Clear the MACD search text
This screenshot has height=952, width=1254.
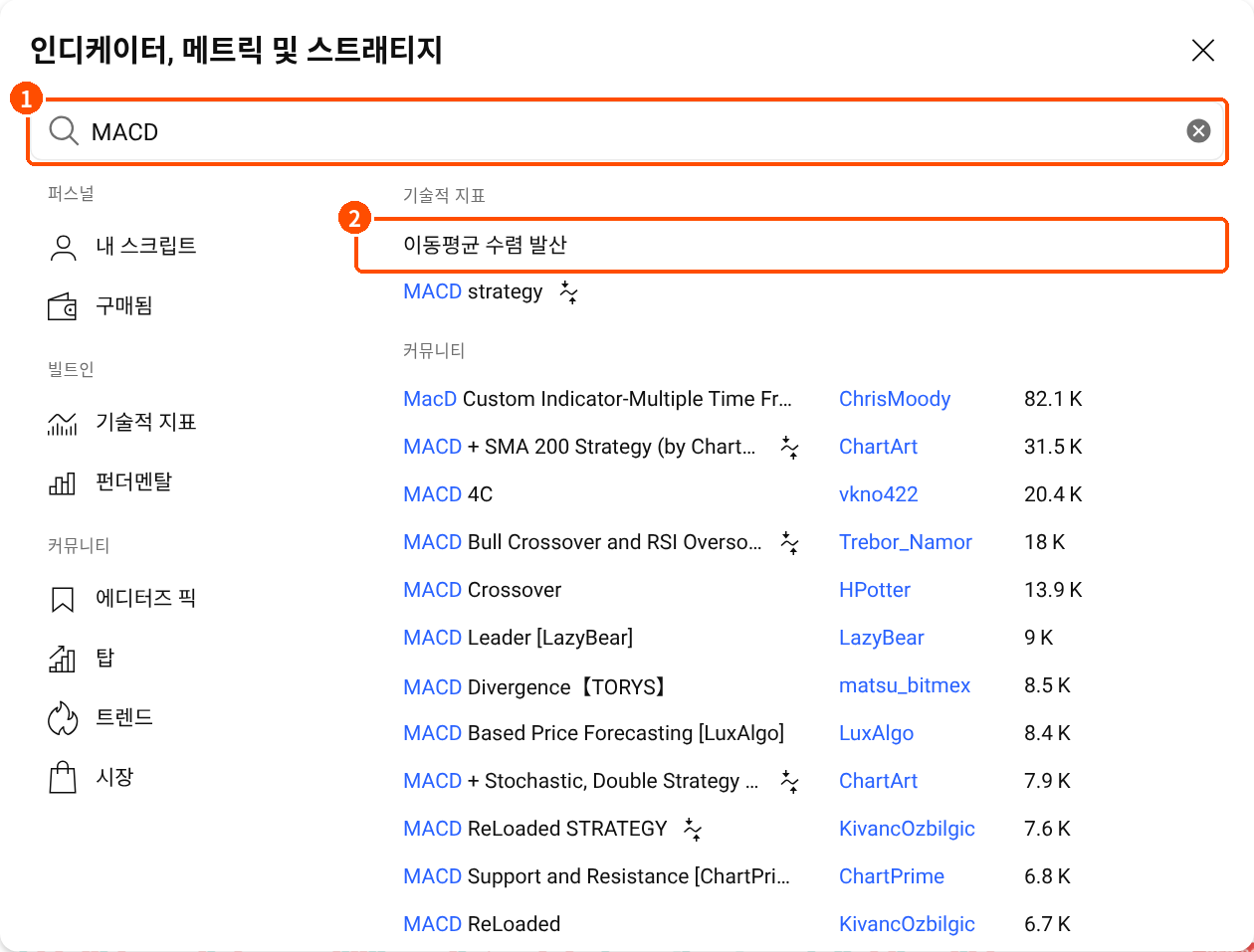pos(1198,131)
